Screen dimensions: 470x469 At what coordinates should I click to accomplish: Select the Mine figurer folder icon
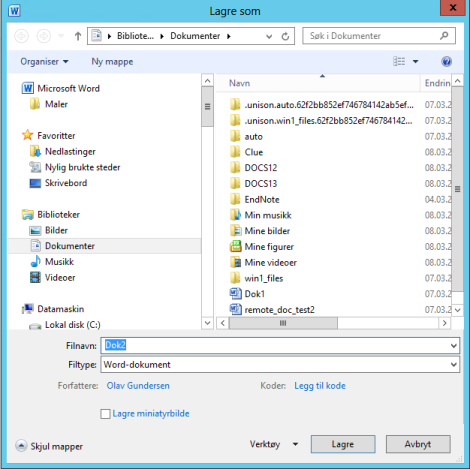point(236,247)
